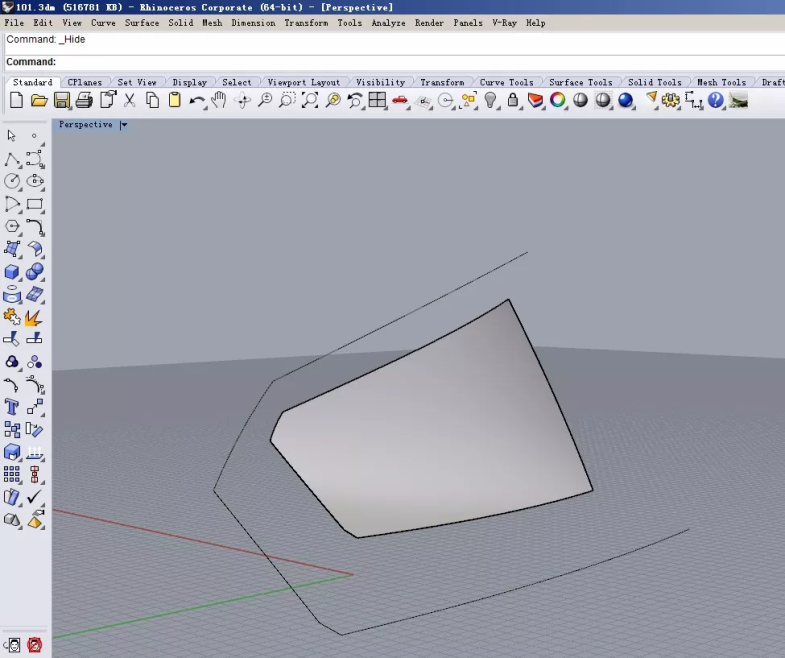This screenshot has width=785, height=658.
Task: Click the Undo arrow icon
Action: tap(197, 100)
